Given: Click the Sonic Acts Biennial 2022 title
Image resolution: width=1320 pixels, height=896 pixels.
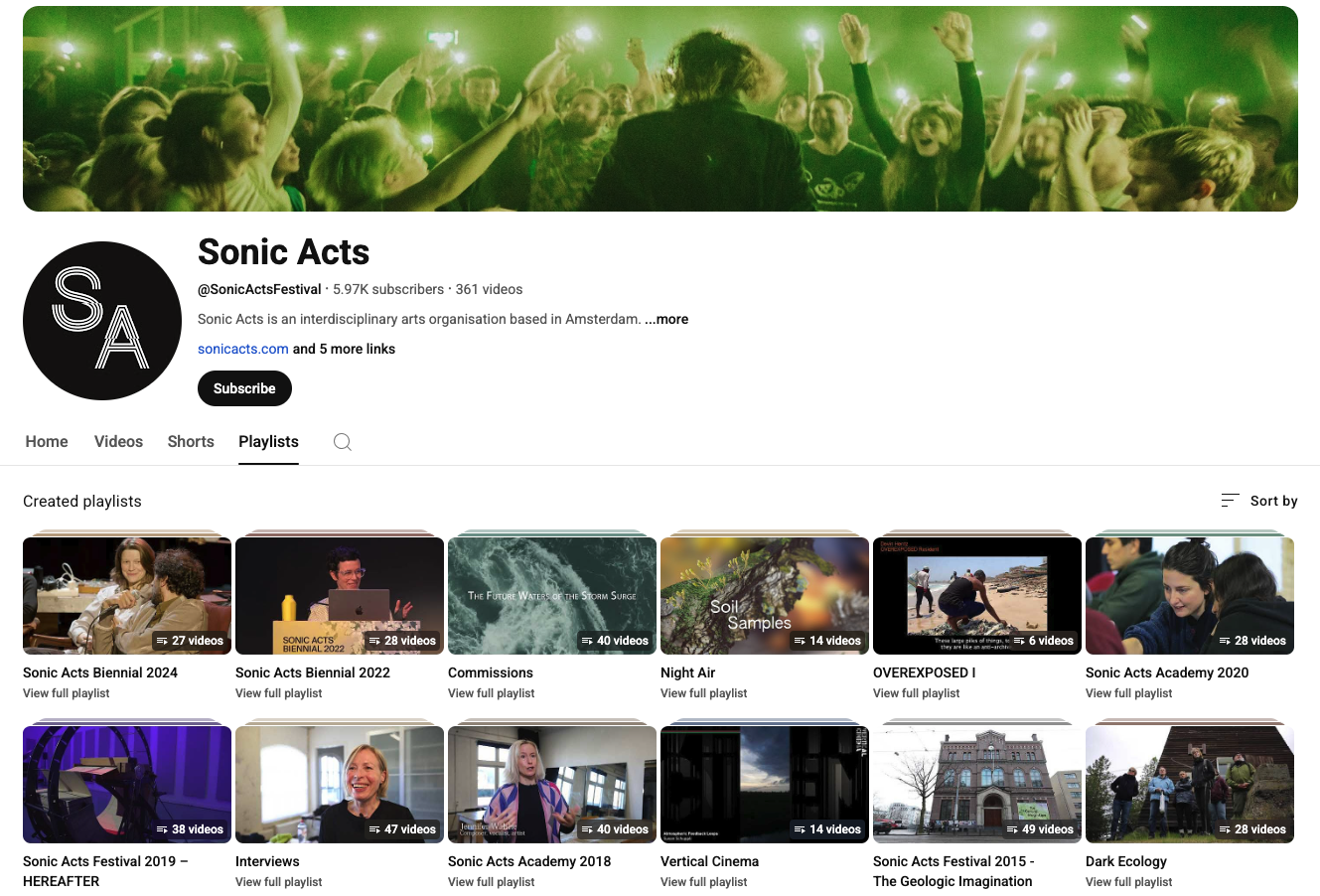Looking at the screenshot, I should (x=313, y=672).
